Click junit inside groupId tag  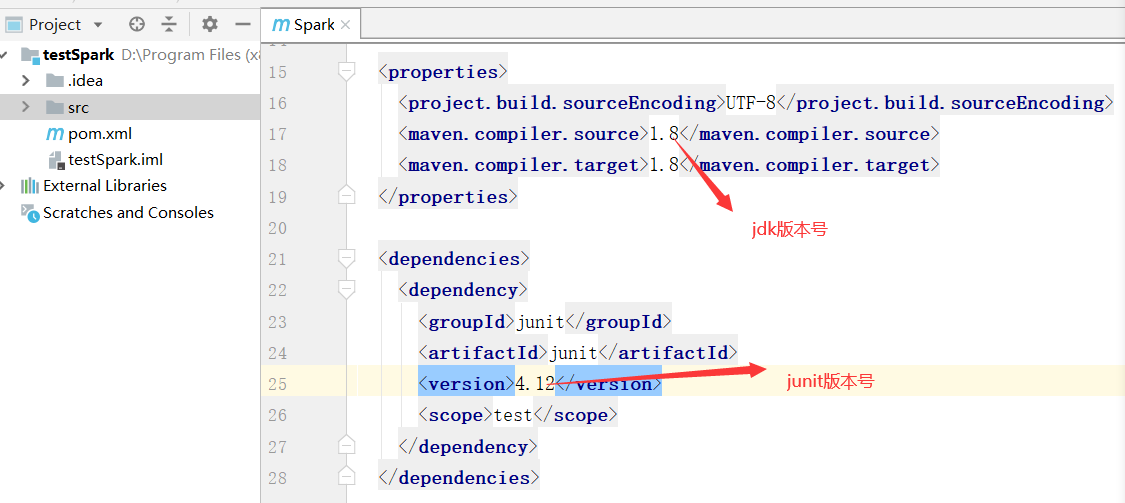tap(540, 321)
